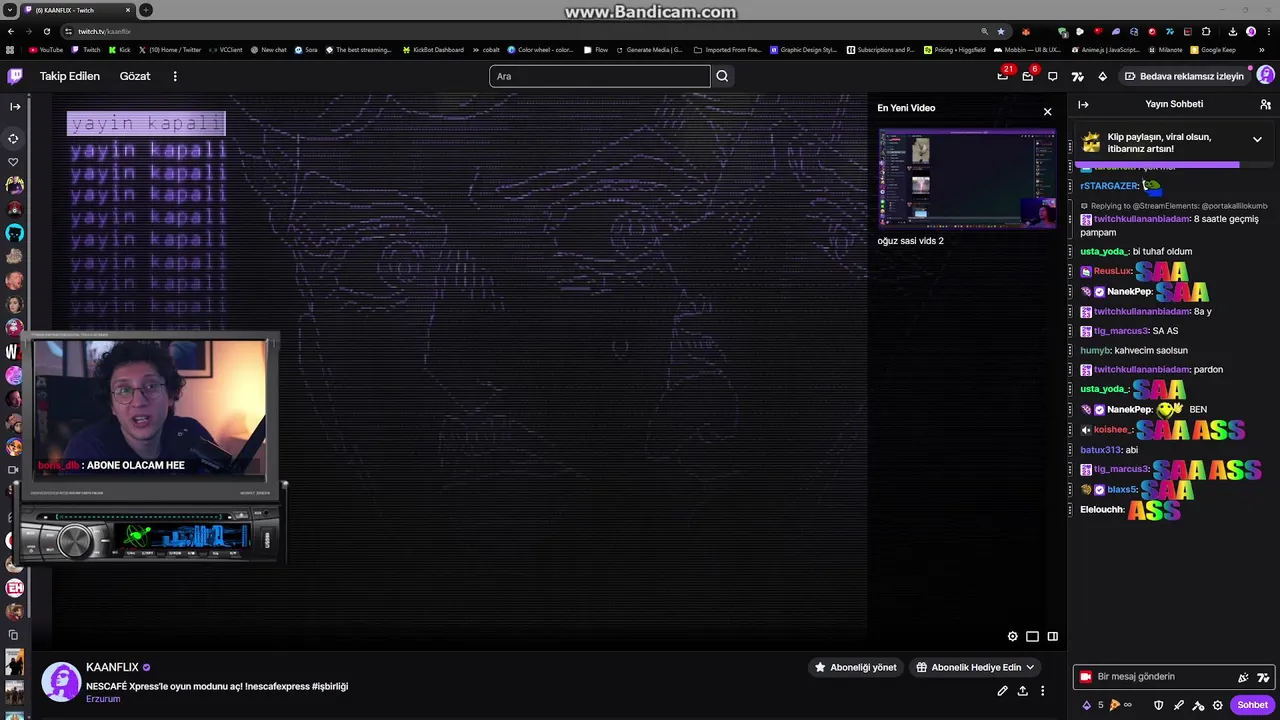
Task: Open the three-dot more menu below player
Action: [x=1042, y=690]
